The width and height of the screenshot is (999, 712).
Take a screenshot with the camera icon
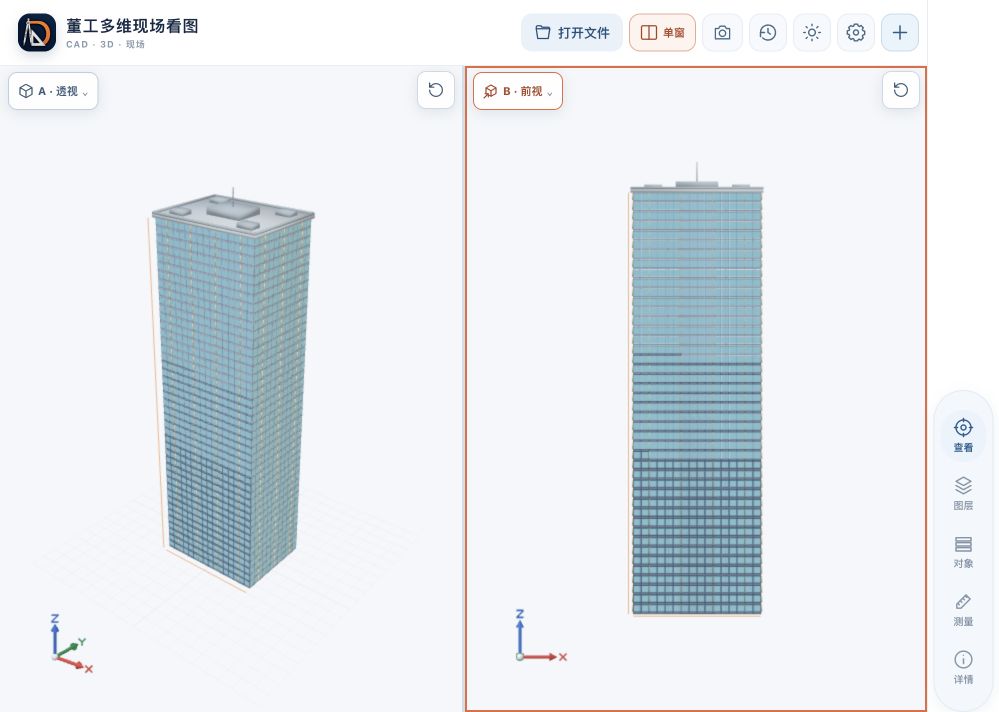722,32
